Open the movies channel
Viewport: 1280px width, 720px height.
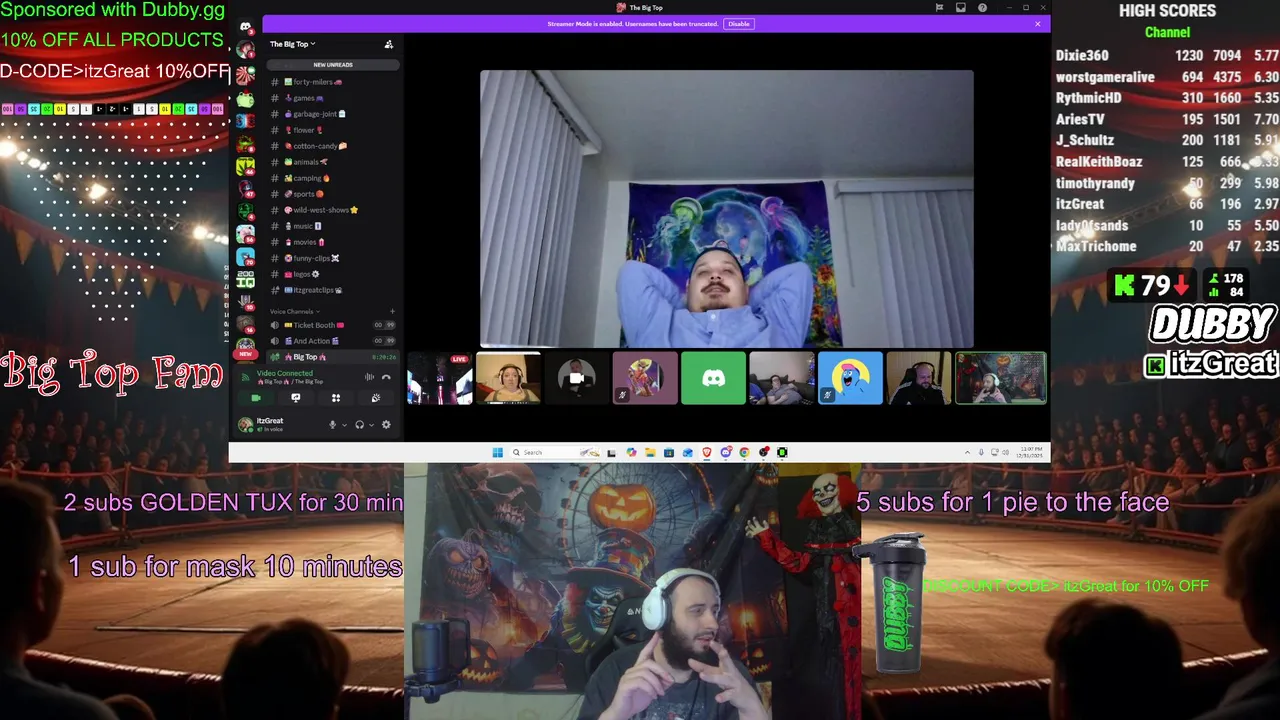[x=333, y=242]
